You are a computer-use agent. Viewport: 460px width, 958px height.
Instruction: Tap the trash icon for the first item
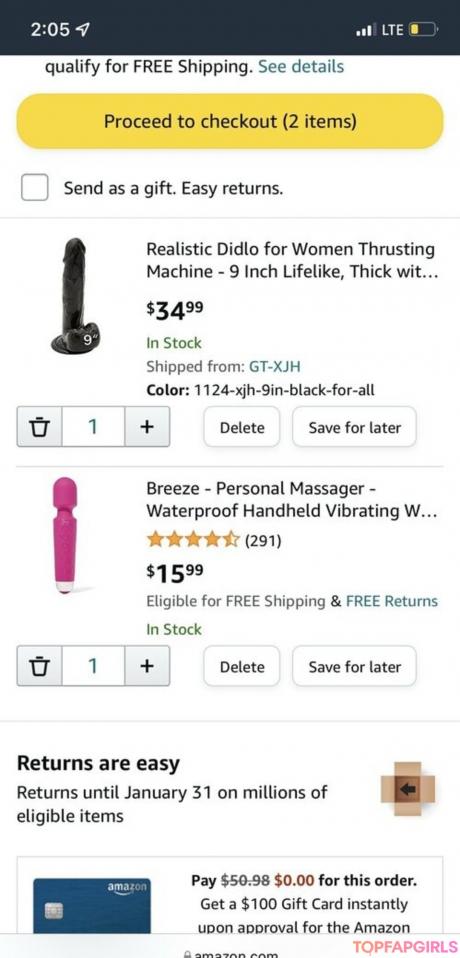[39, 426]
